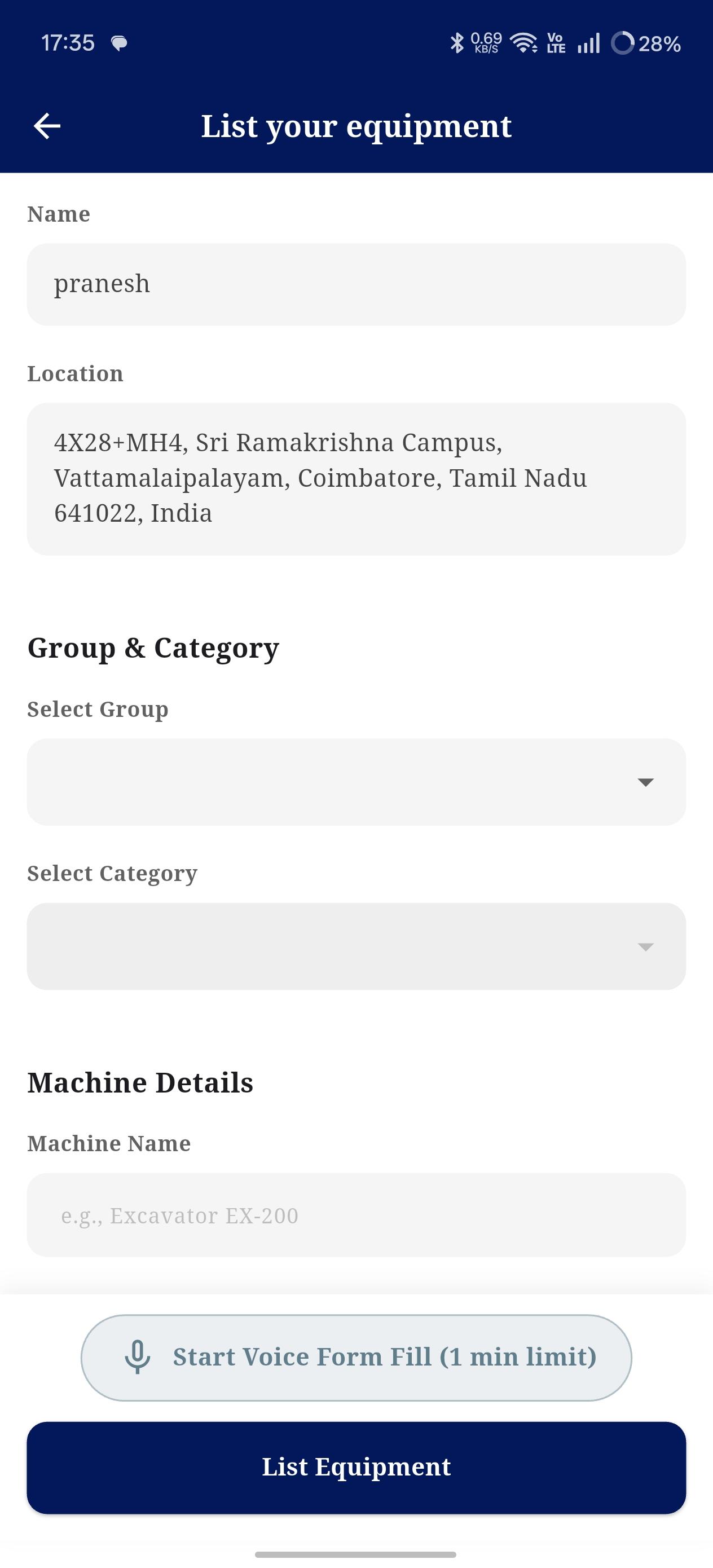Focus the Machine Name input field

[356, 1215]
